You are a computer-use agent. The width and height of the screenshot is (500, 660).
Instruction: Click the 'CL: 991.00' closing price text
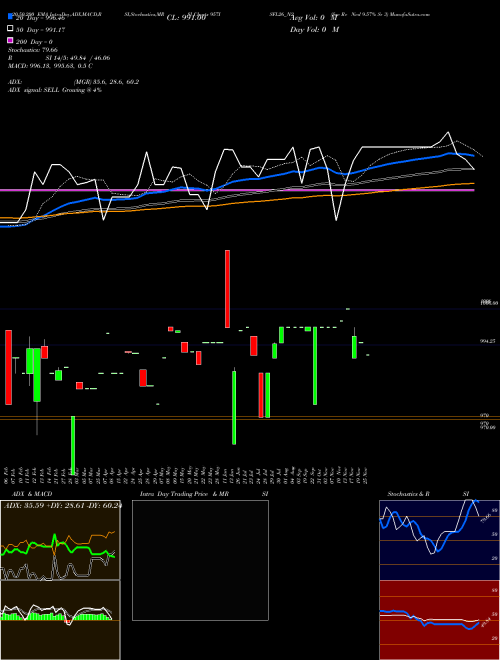(186, 18)
